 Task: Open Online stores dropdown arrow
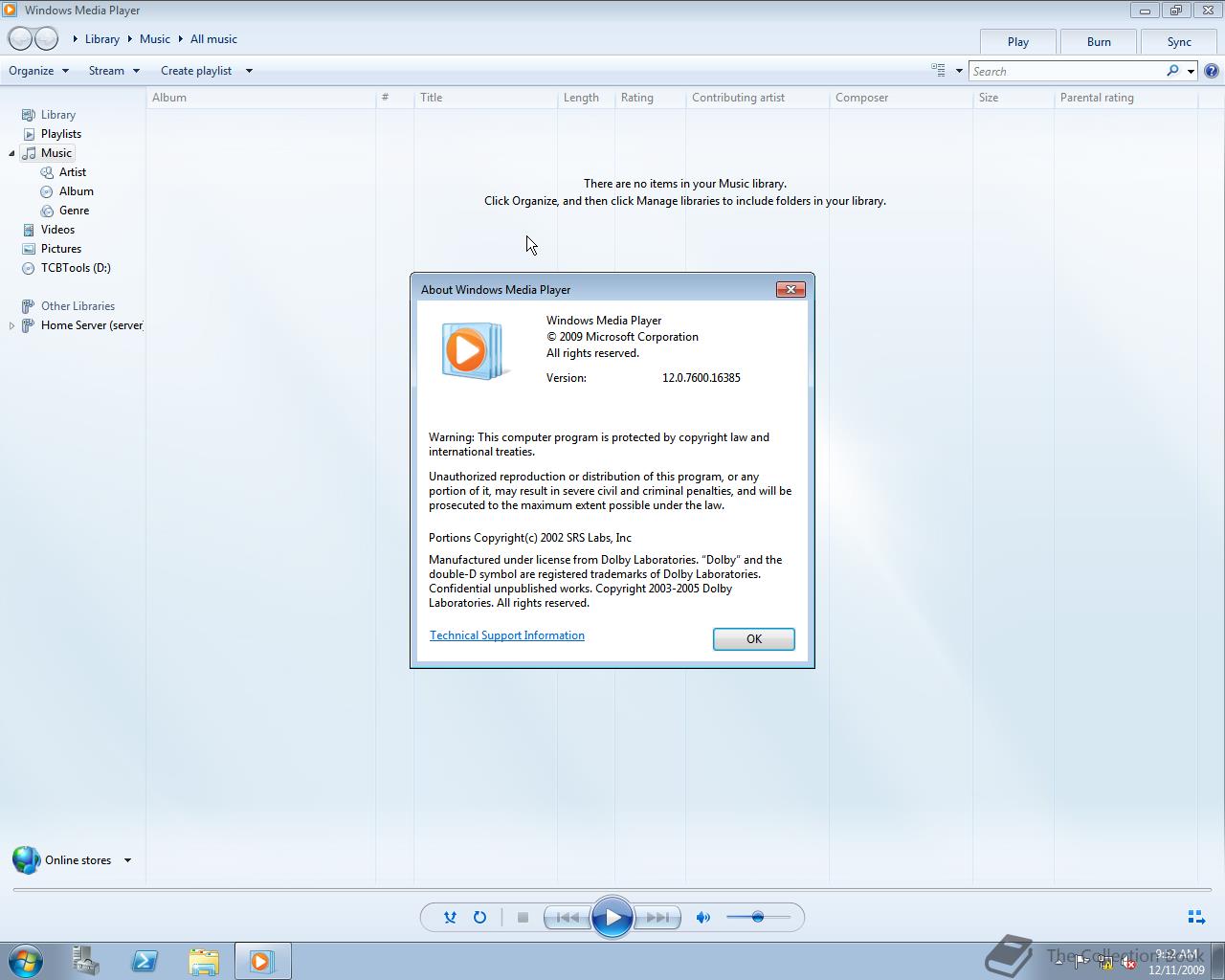point(127,860)
